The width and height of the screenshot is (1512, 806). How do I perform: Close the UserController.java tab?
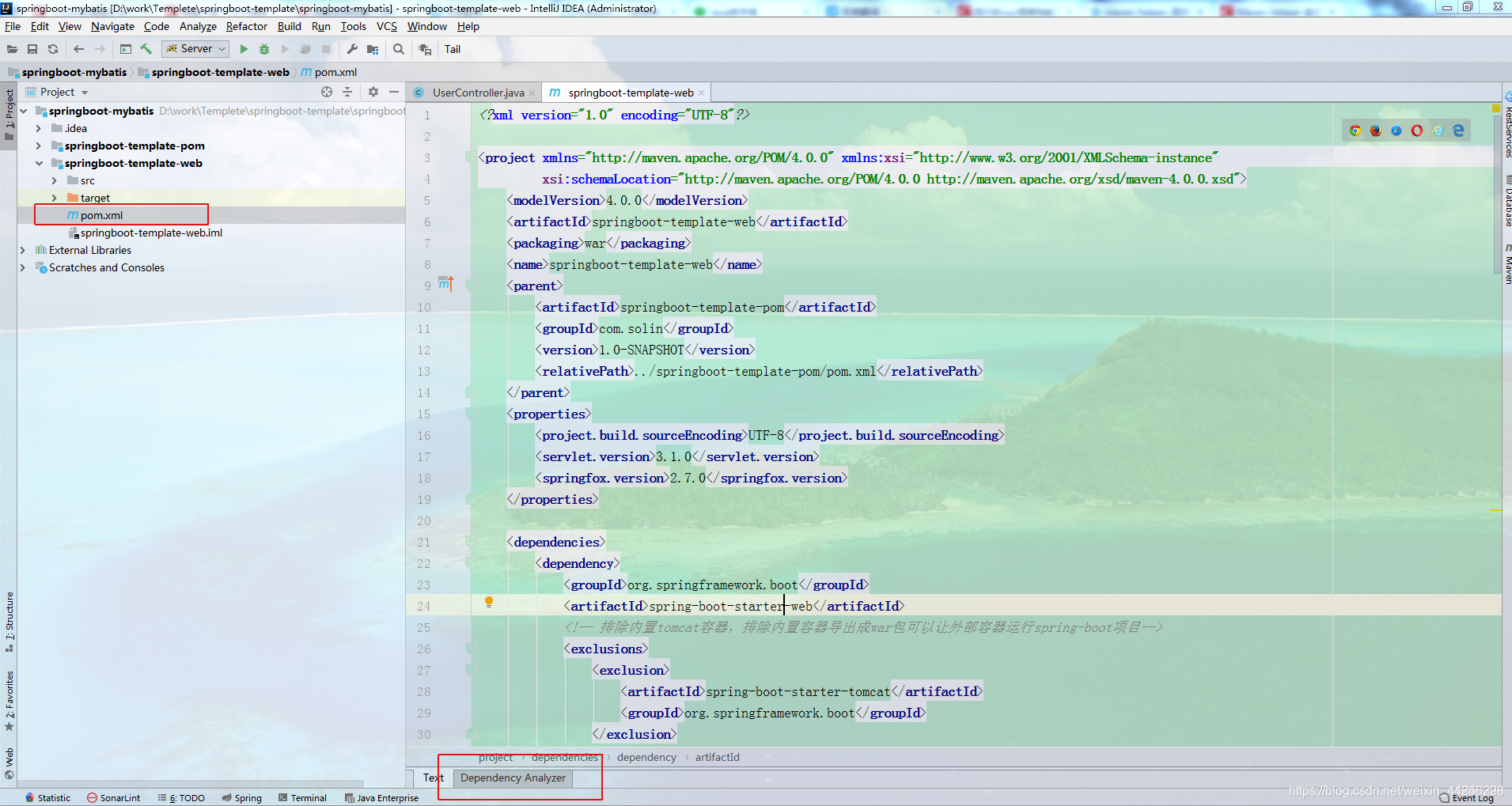pos(532,93)
